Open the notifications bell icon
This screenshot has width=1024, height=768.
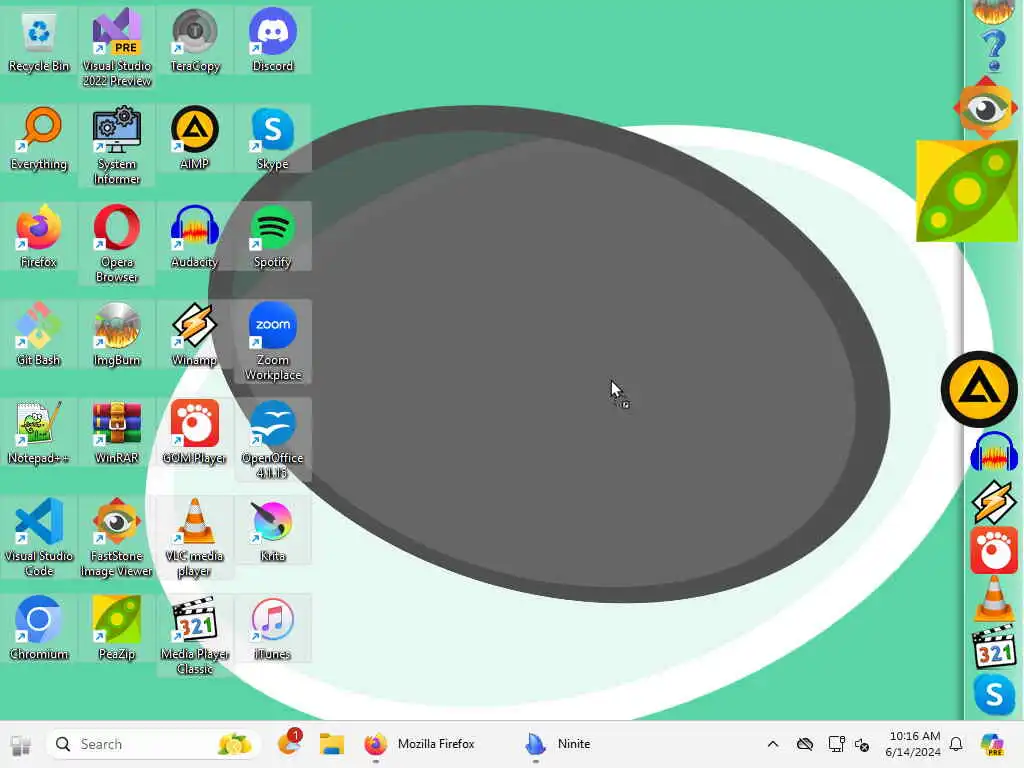956,744
